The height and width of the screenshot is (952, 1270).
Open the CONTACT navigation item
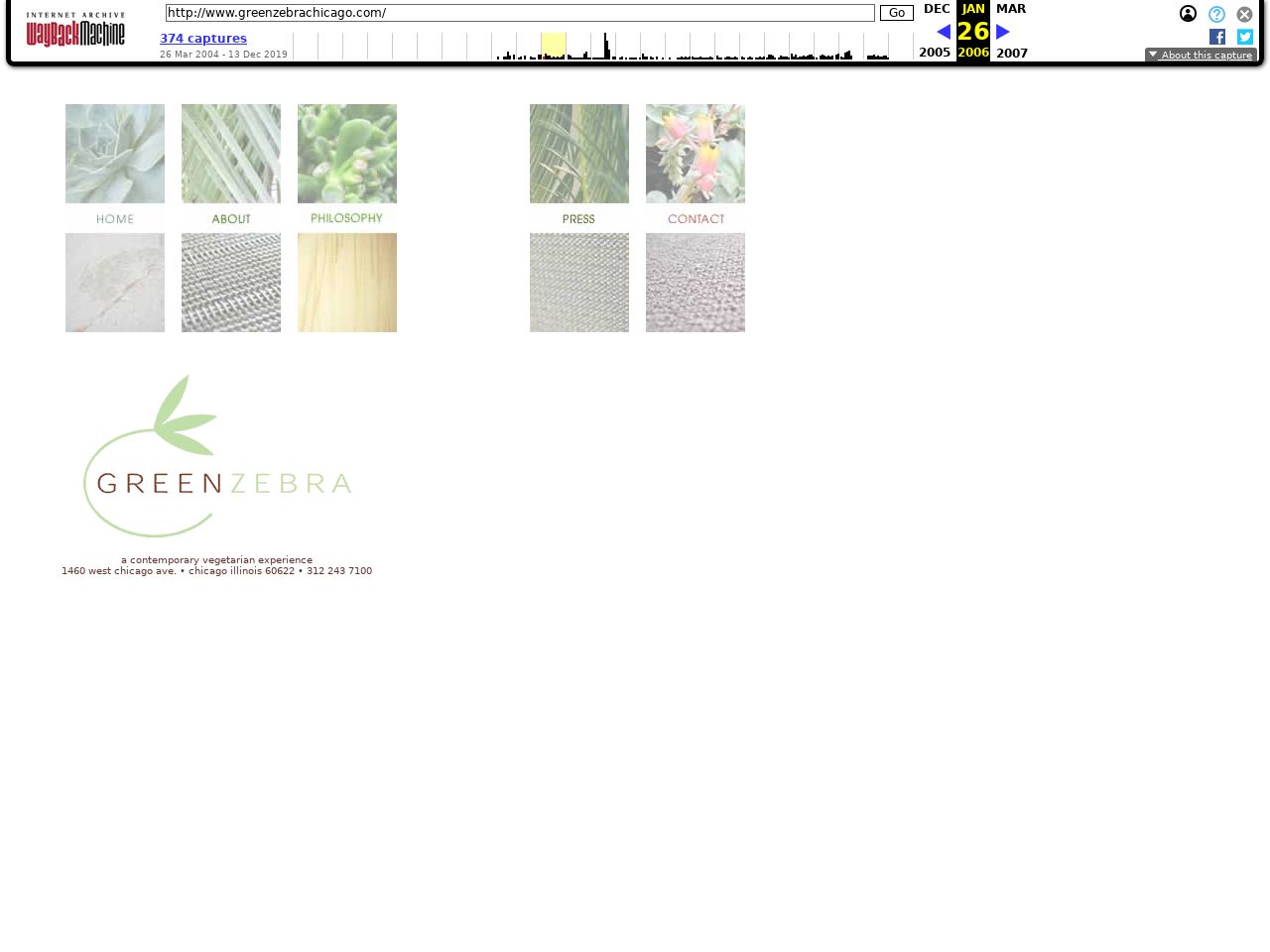point(696,218)
